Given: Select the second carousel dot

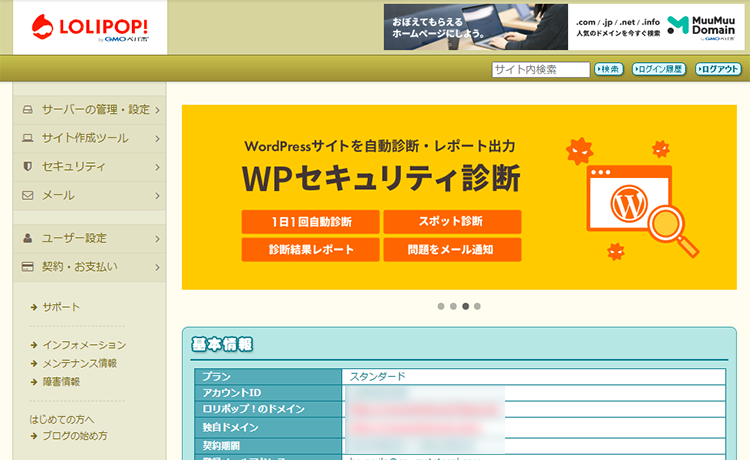Looking at the screenshot, I should pos(453,306).
